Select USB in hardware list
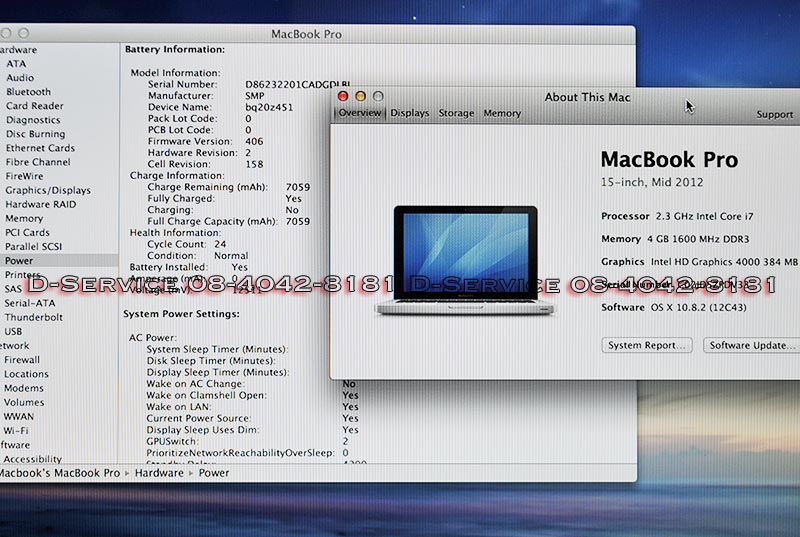Screen dimensions: 800x537 tap(13, 331)
